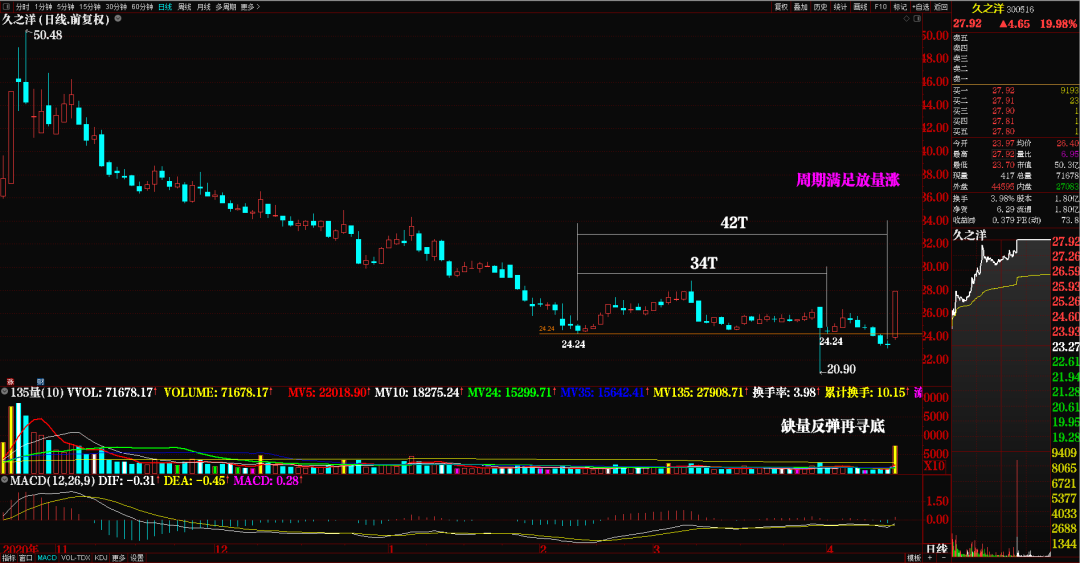Click 买一 bid price 27.92
1080x563 pixels.
[1003, 90]
